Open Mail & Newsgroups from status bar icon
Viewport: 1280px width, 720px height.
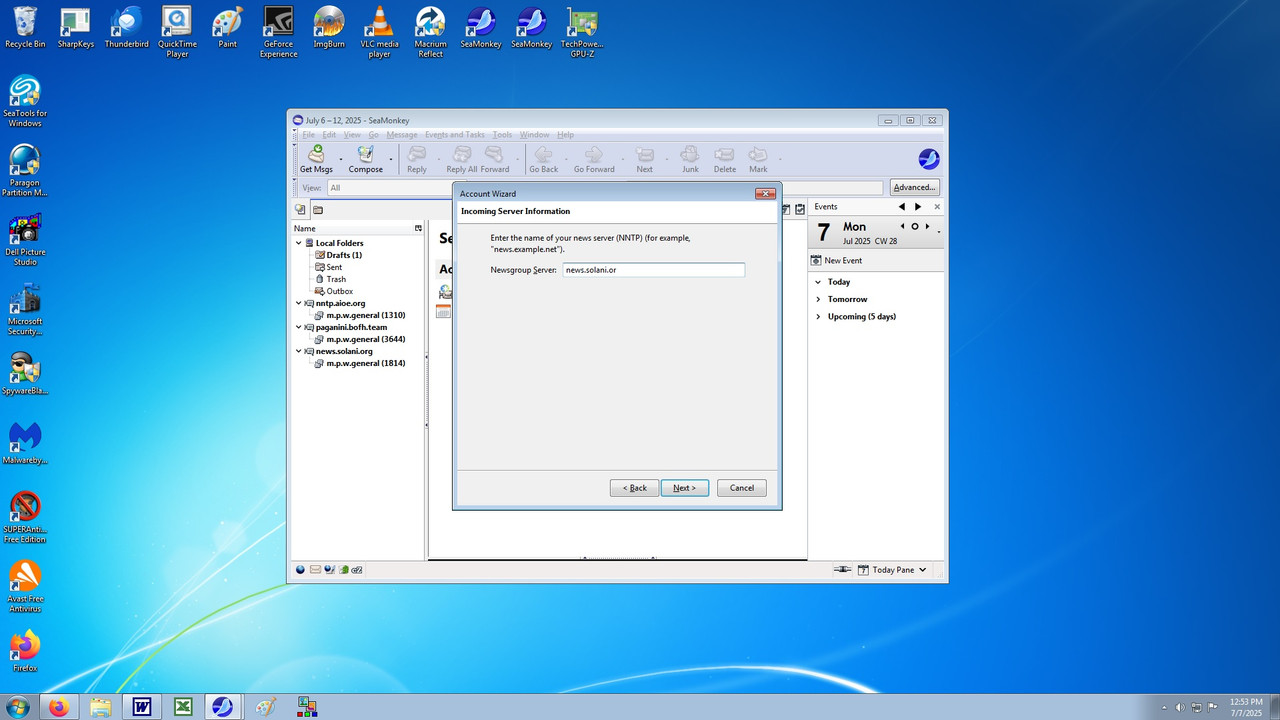point(315,570)
